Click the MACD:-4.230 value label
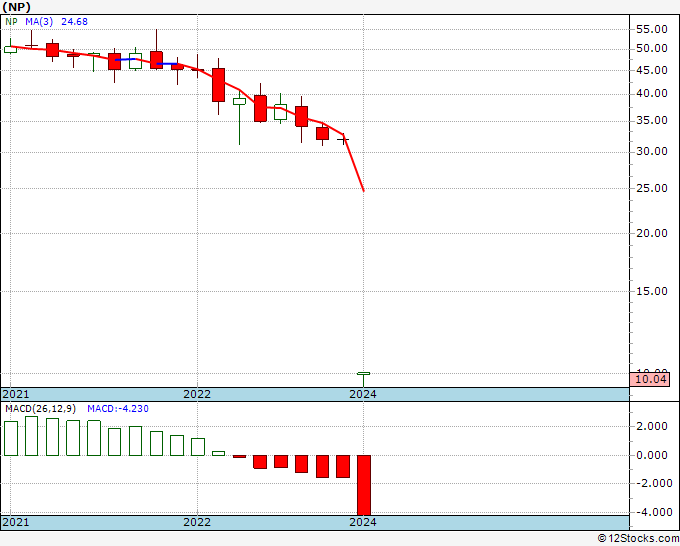Image resolution: width=680 pixels, height=546 pixels. tap(118, 409)
